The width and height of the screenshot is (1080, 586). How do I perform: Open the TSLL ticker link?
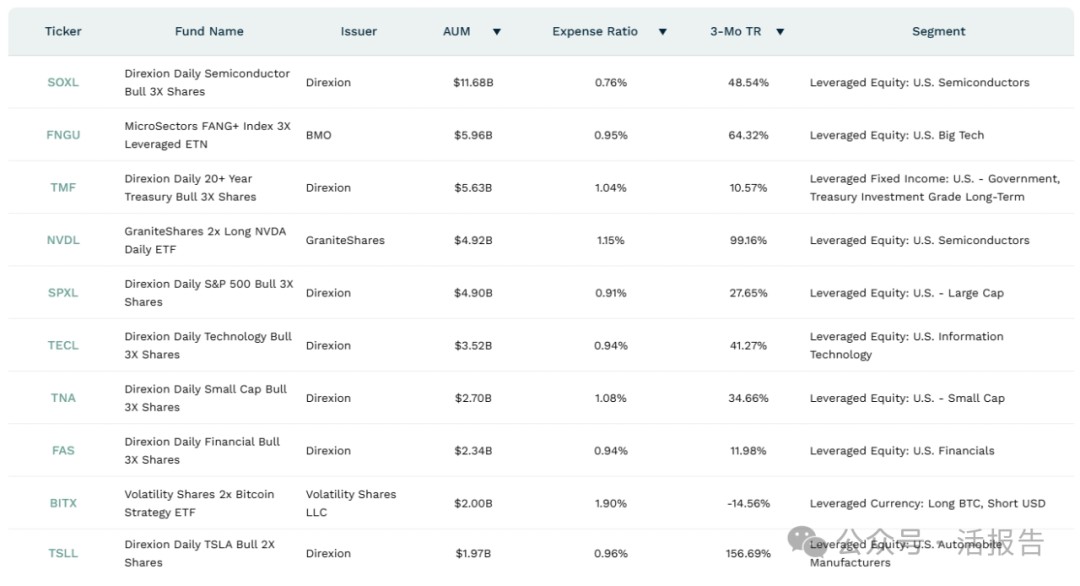pos(63,554)
